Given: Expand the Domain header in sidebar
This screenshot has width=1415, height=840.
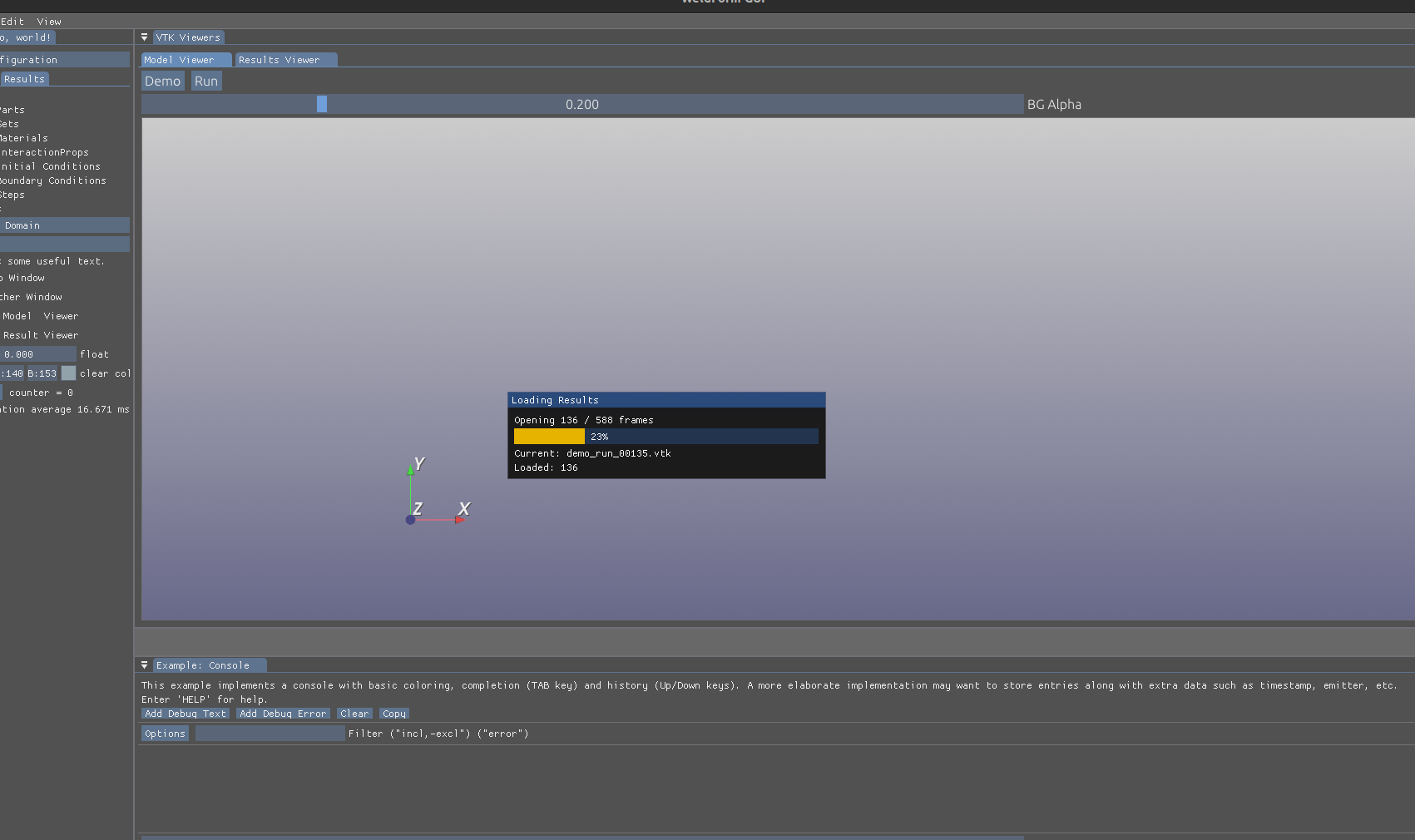Looking at the screenshot, I should pyautogui.click(x=64, y=225).
